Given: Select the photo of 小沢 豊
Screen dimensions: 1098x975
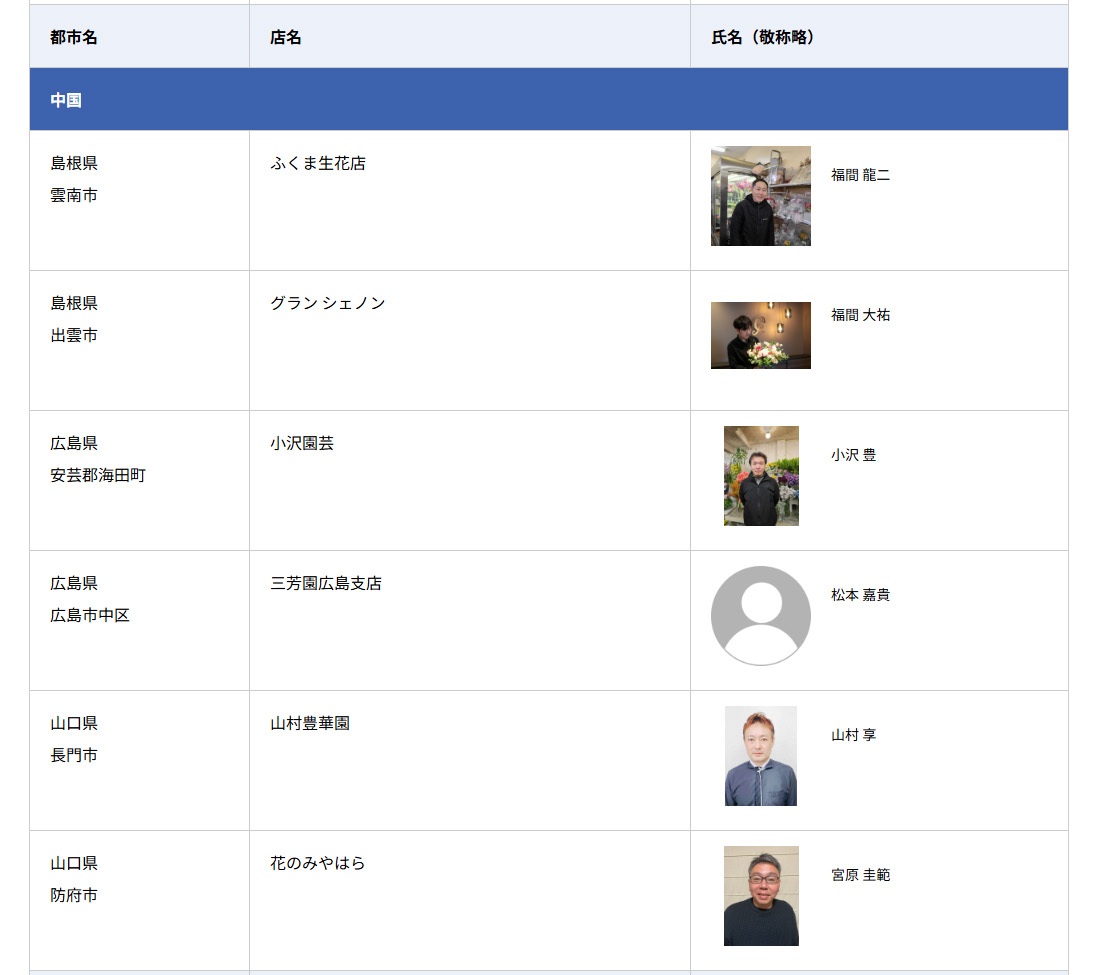Looking at the screenshot, I should 761,476.
